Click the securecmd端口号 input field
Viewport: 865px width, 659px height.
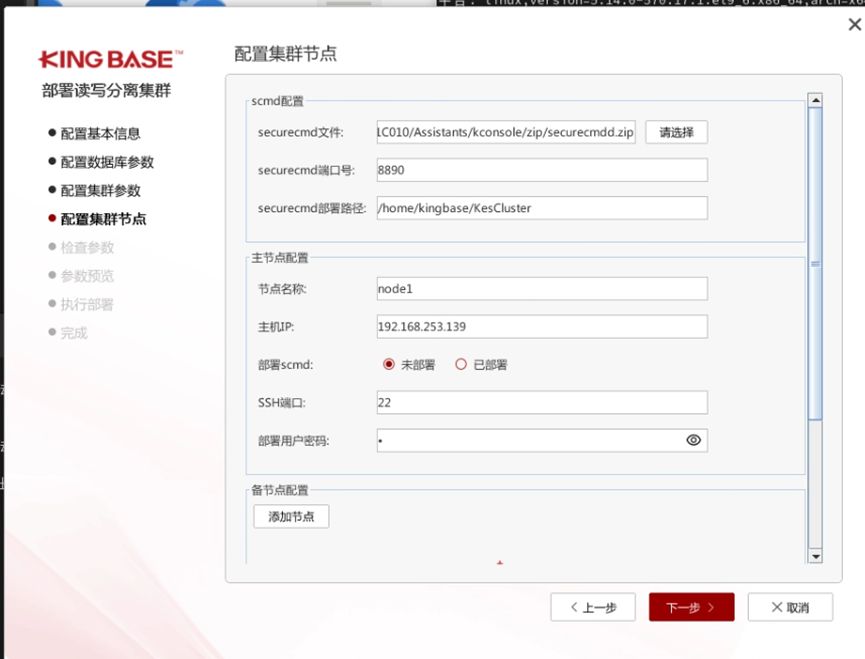(541, 170)
